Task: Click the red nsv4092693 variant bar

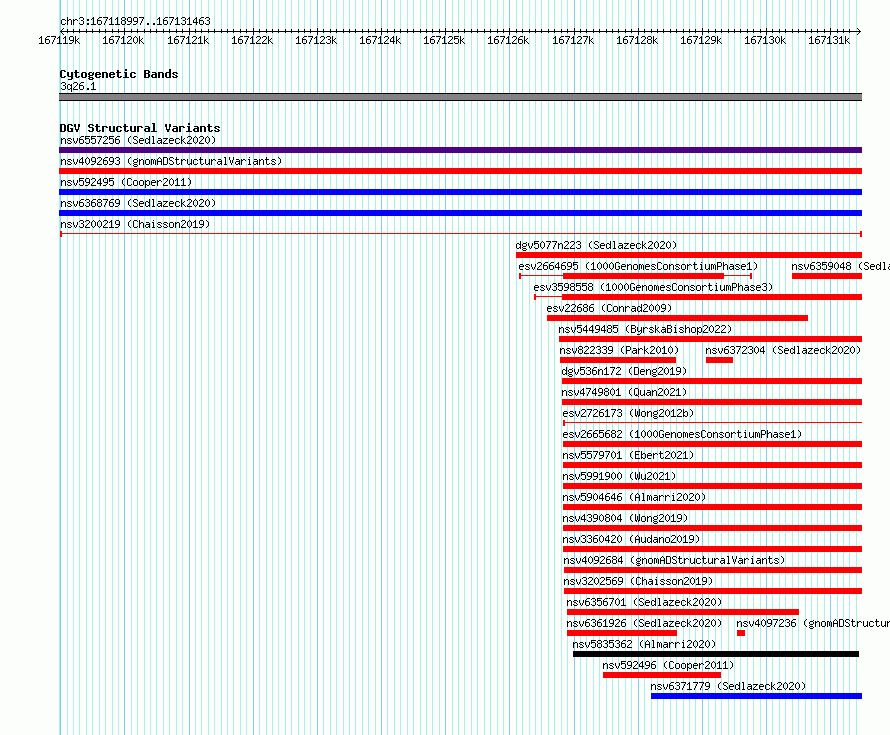Action: [x=460, y=171]
